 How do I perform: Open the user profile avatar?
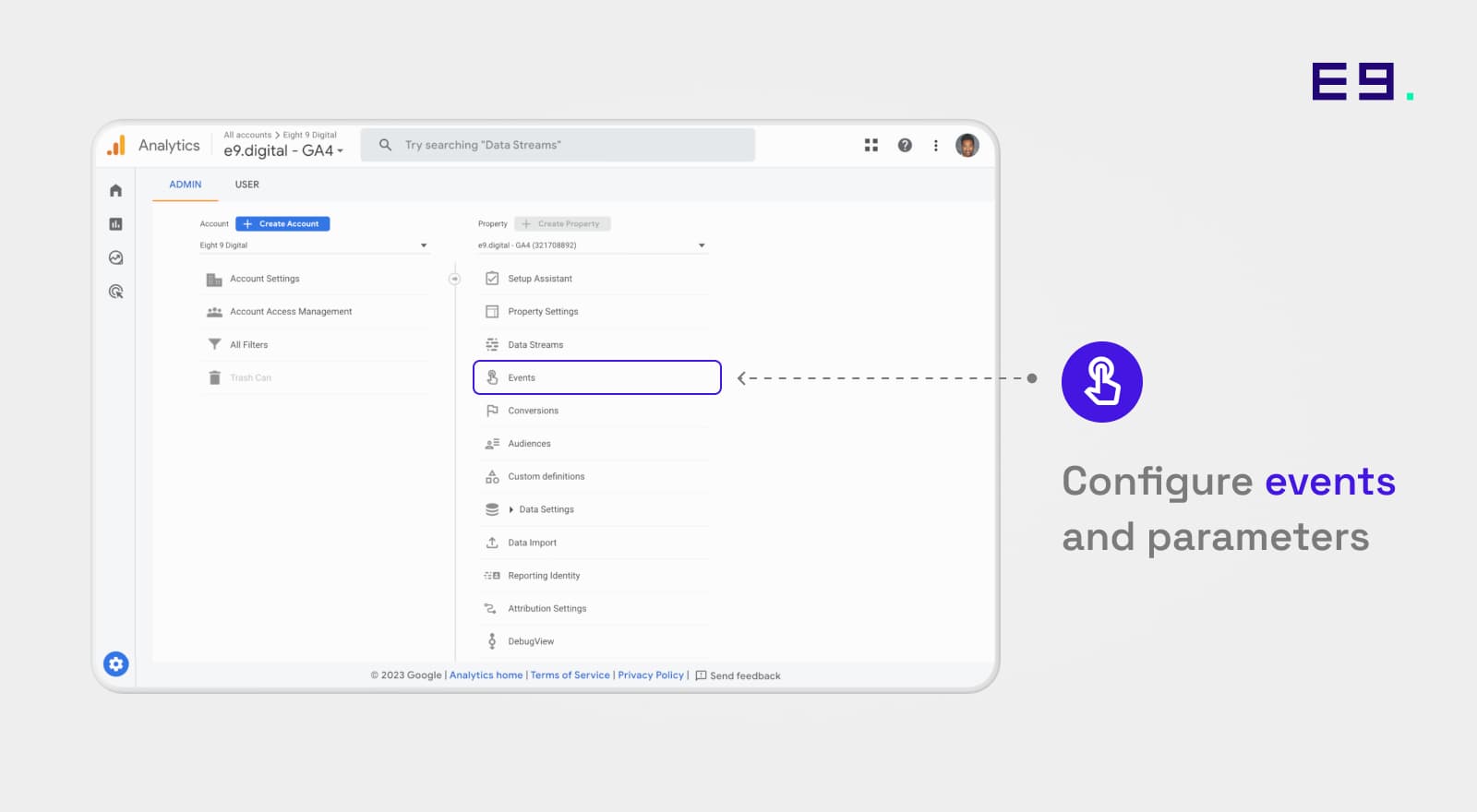tap(967, 145)
